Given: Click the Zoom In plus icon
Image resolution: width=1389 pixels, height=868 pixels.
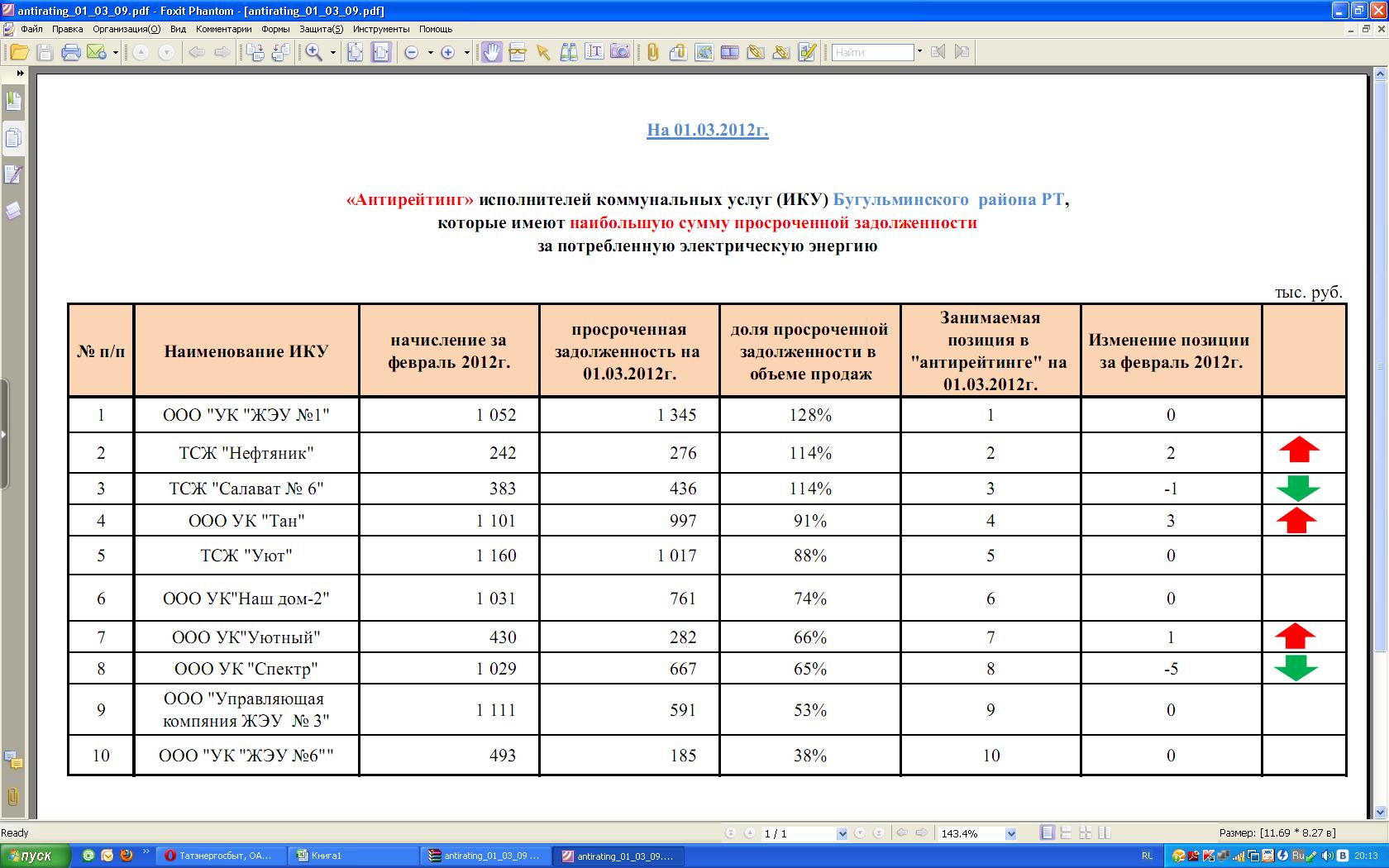Looking at the screenshot, I should pos(448,52).
